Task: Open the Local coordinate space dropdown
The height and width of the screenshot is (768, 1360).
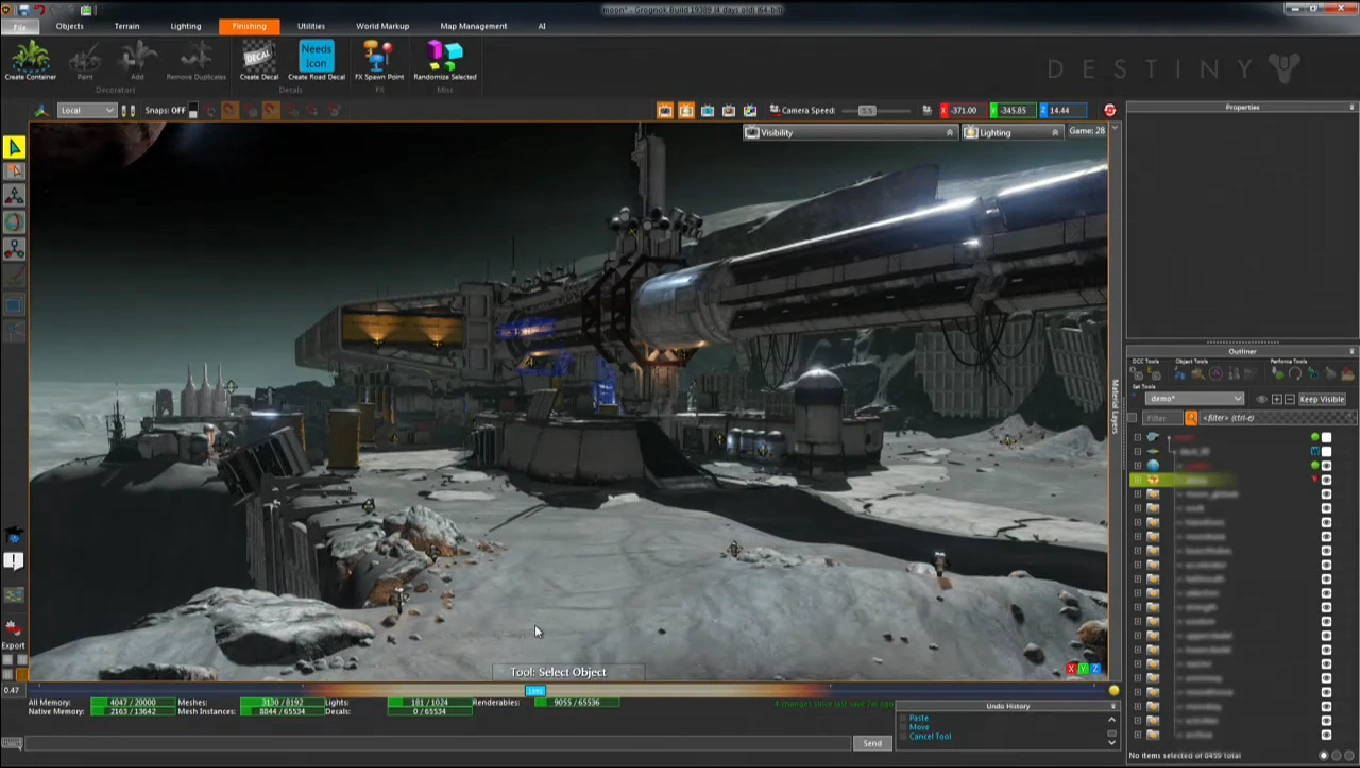Action: tap(86, 111)
